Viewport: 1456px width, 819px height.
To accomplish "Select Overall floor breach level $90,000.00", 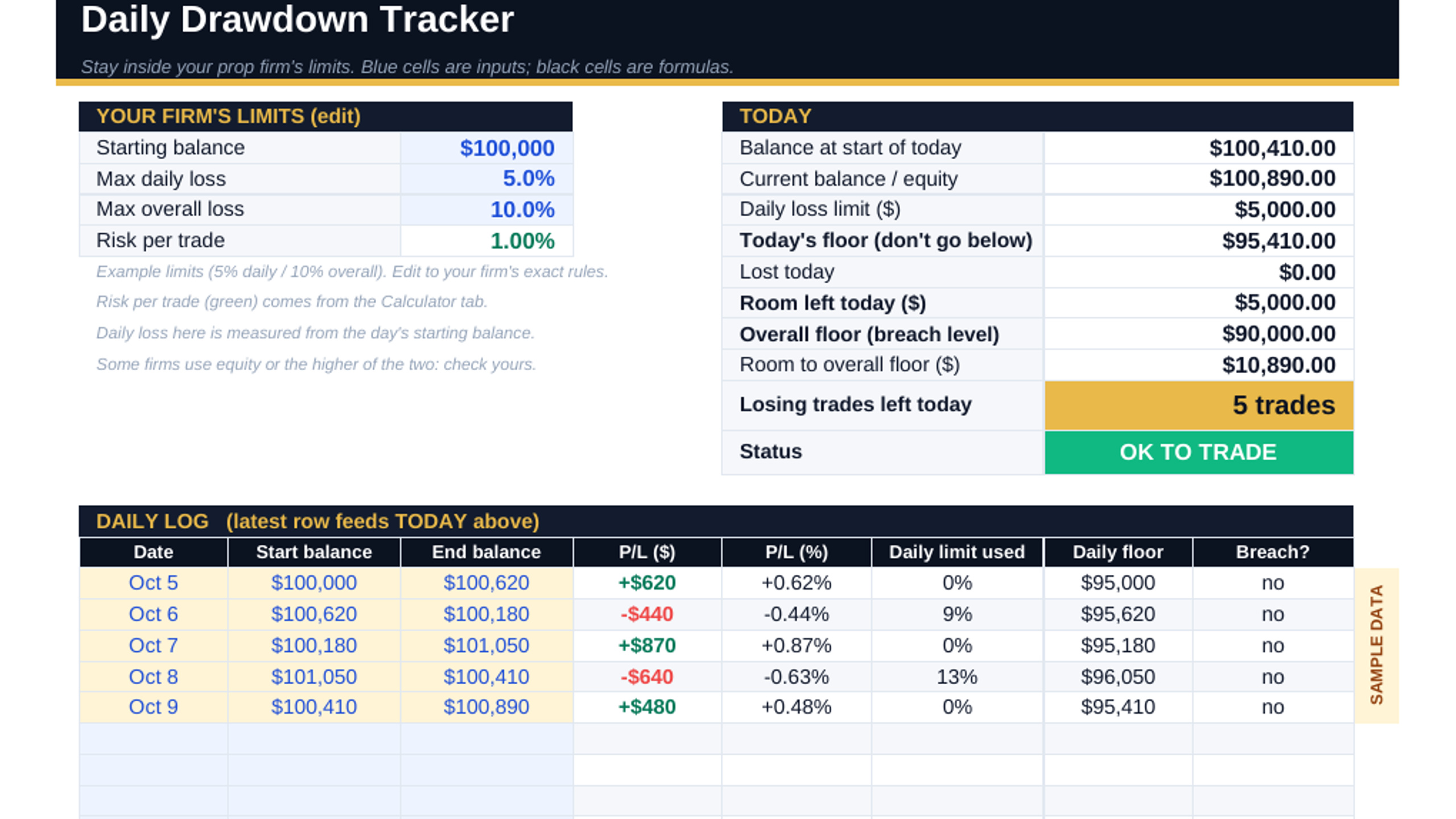I will click(1199, 334).
